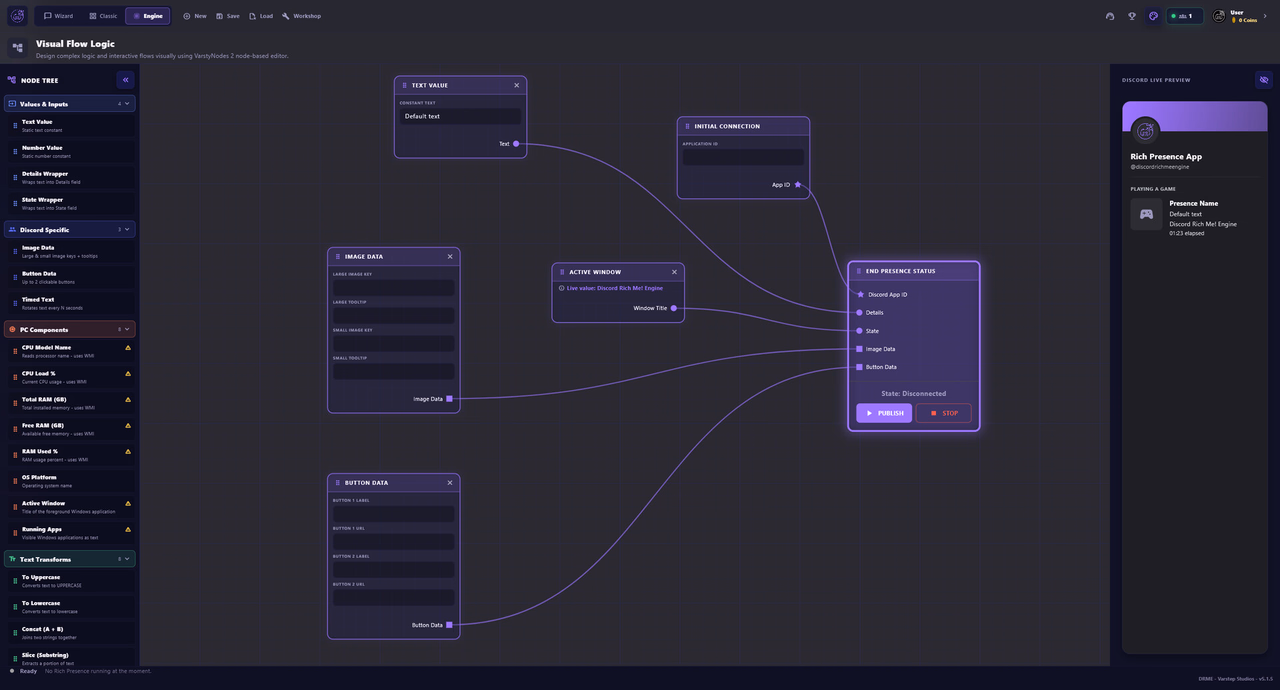Click the game controller icon in preview
This screenshot has width=1280, height=690.
pos(1146,214)
